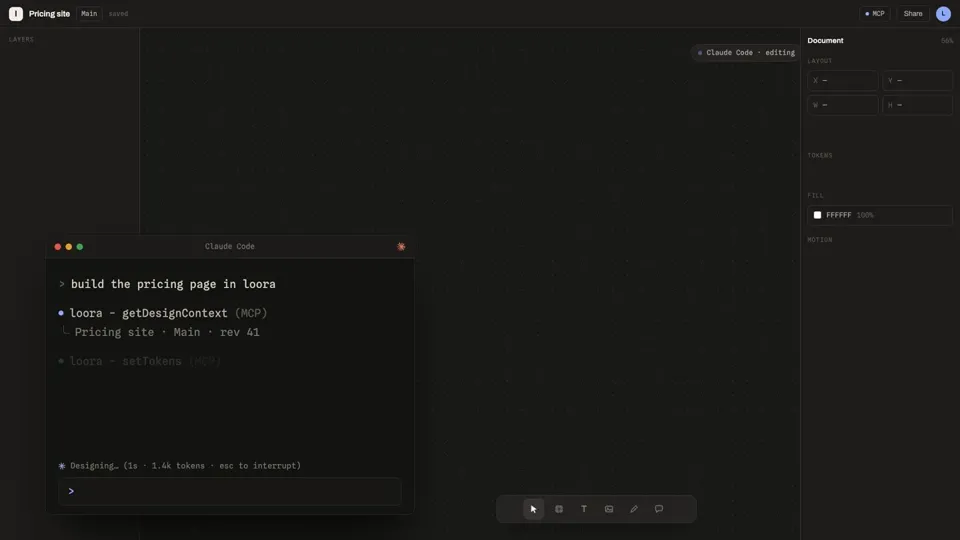
Task: Click the FFFFFF hex value
Action: 839,215
